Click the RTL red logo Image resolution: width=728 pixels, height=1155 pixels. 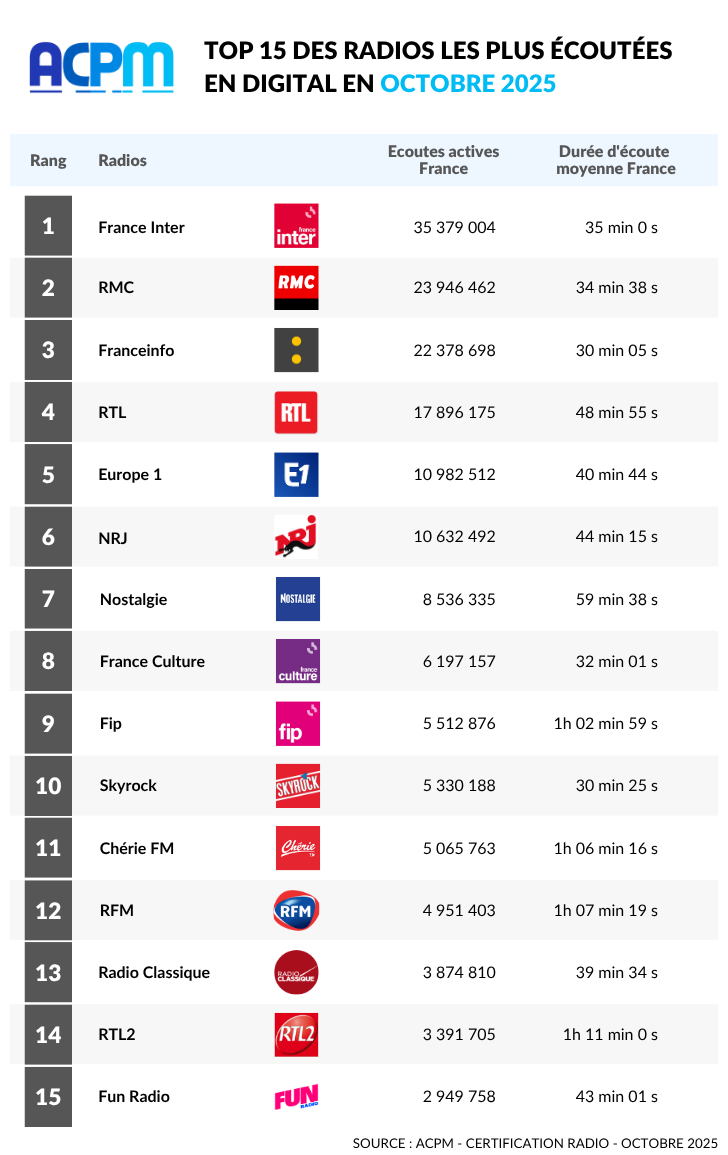click(296, 412)
